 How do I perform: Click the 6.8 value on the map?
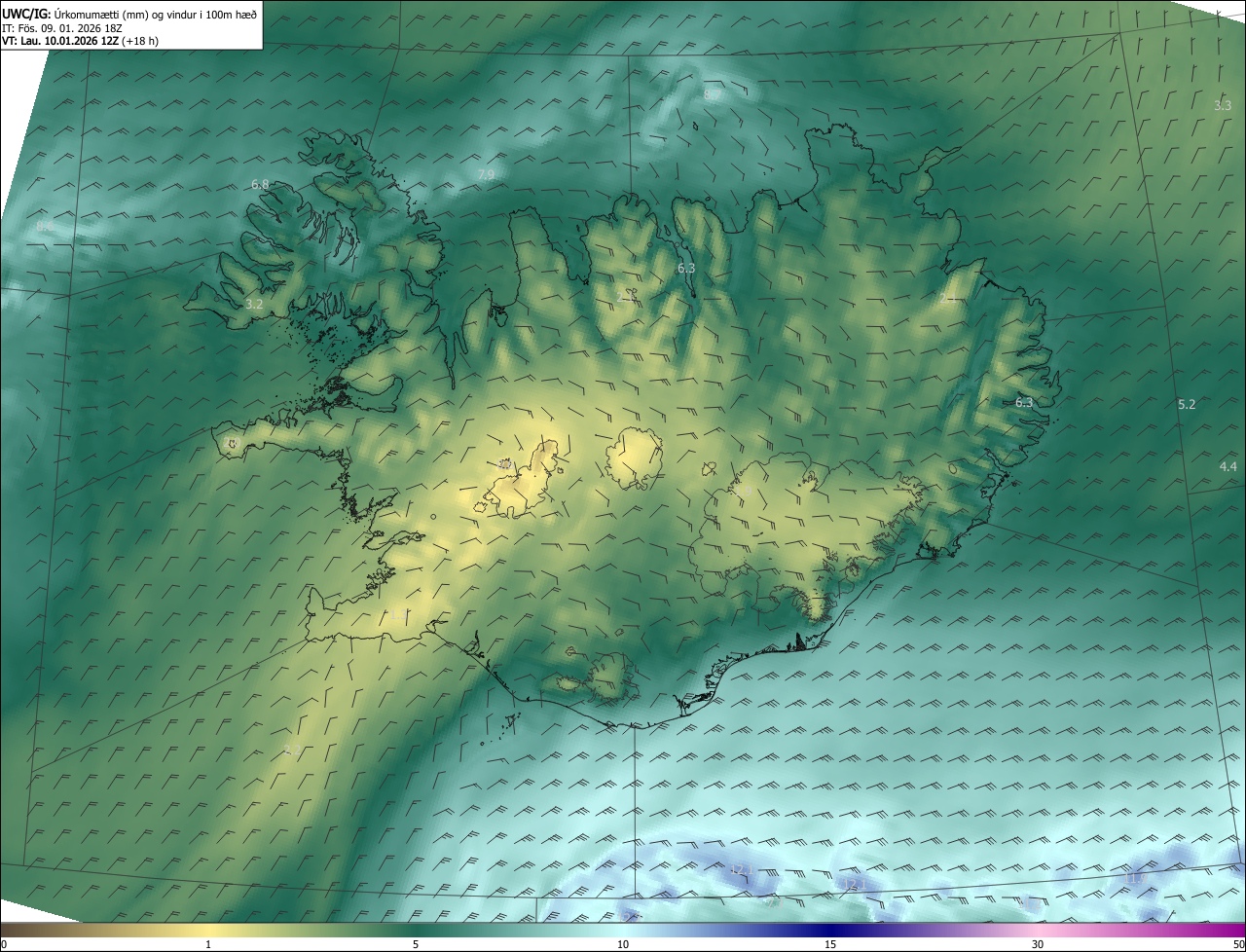(260, 184)
